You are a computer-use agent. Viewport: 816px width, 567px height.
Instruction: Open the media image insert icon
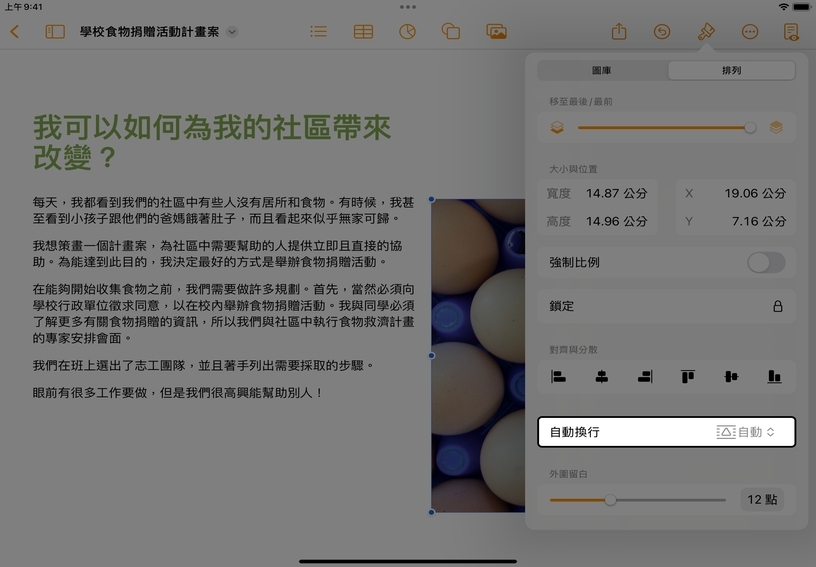point(496,32)
